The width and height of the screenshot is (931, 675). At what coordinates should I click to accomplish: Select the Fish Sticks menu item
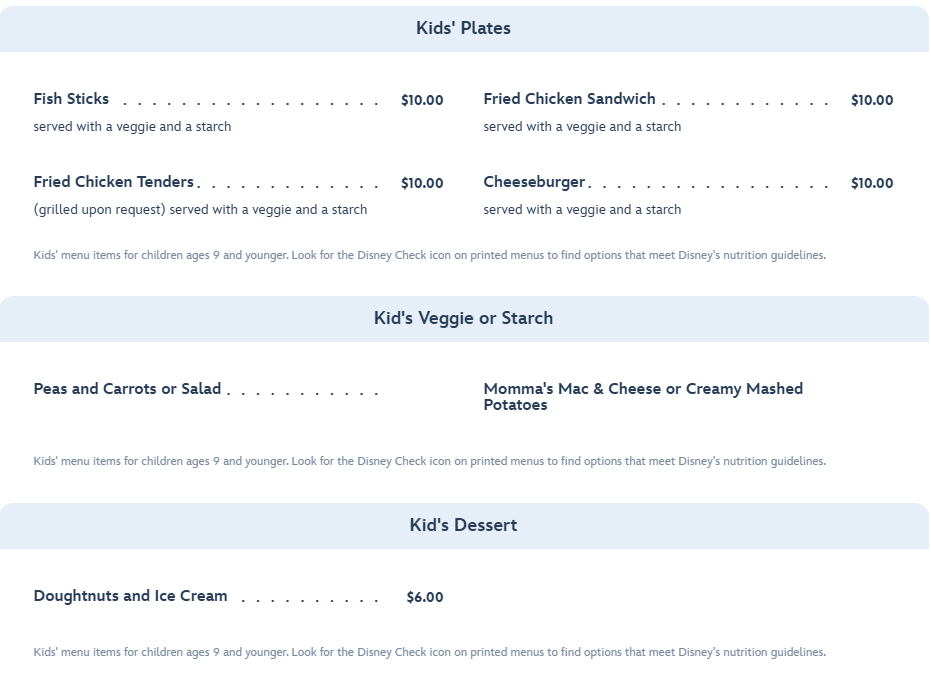(x=71, y=99)
